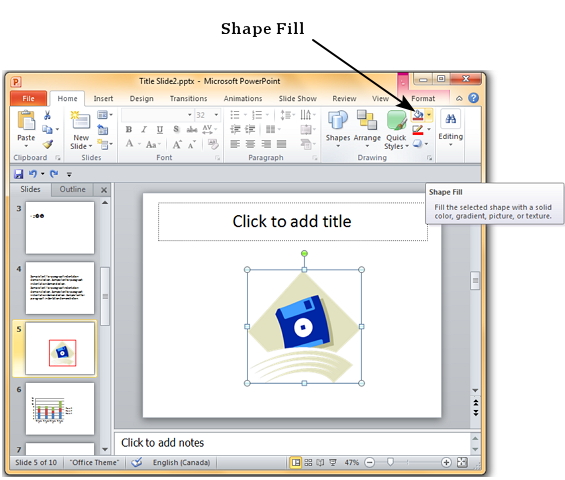Viewport: 565px width, 480px height.
Task: Select slide 3 thumbnail
Action: point(60,227)
